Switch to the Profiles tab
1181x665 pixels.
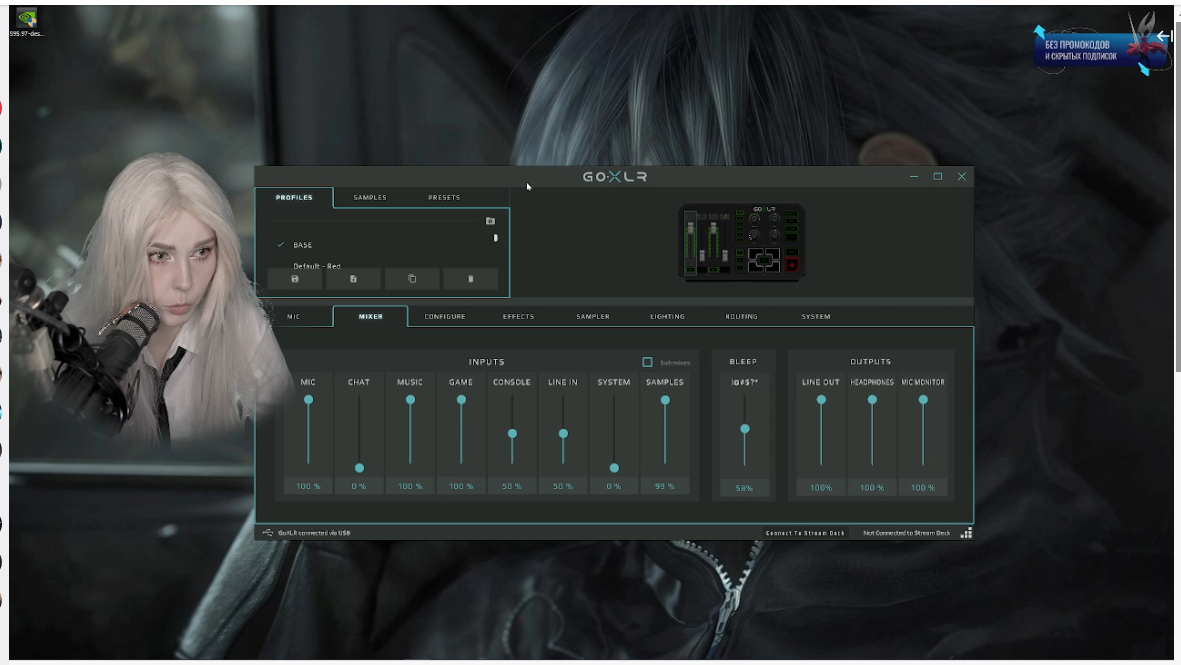[294, 197]
